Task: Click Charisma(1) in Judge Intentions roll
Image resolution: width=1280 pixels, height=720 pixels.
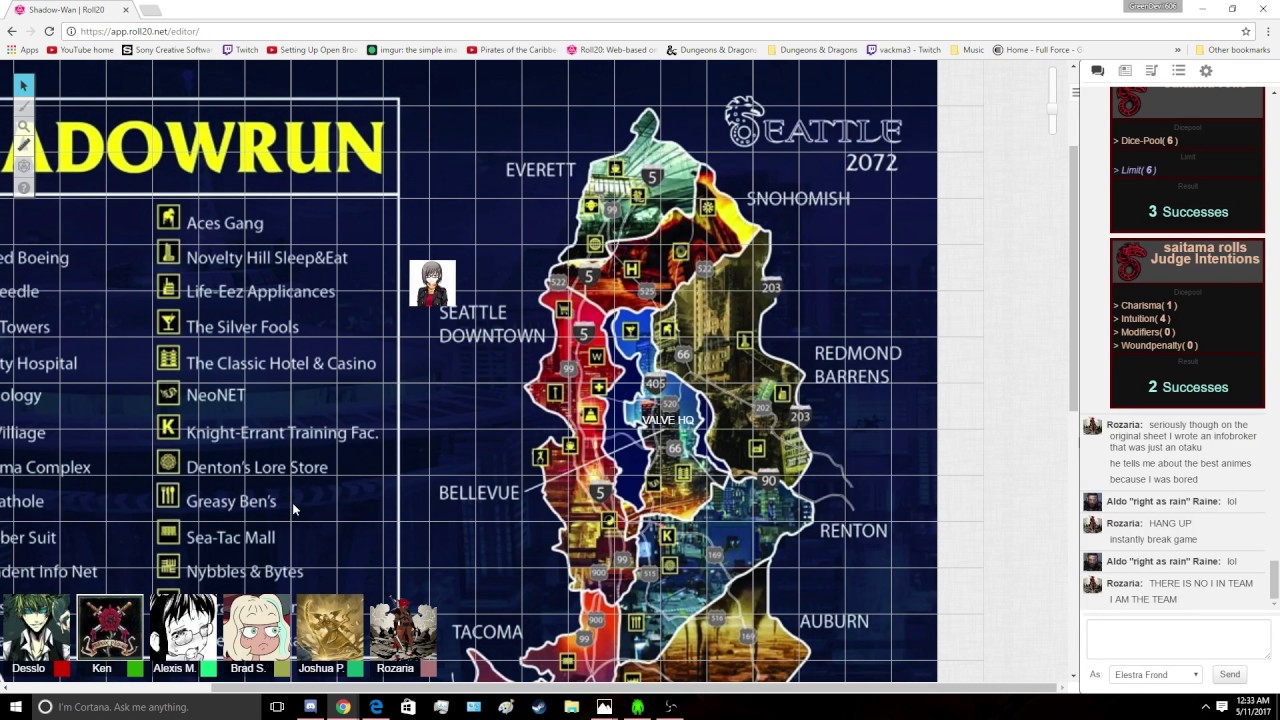Action: [x=1148, y=305]
